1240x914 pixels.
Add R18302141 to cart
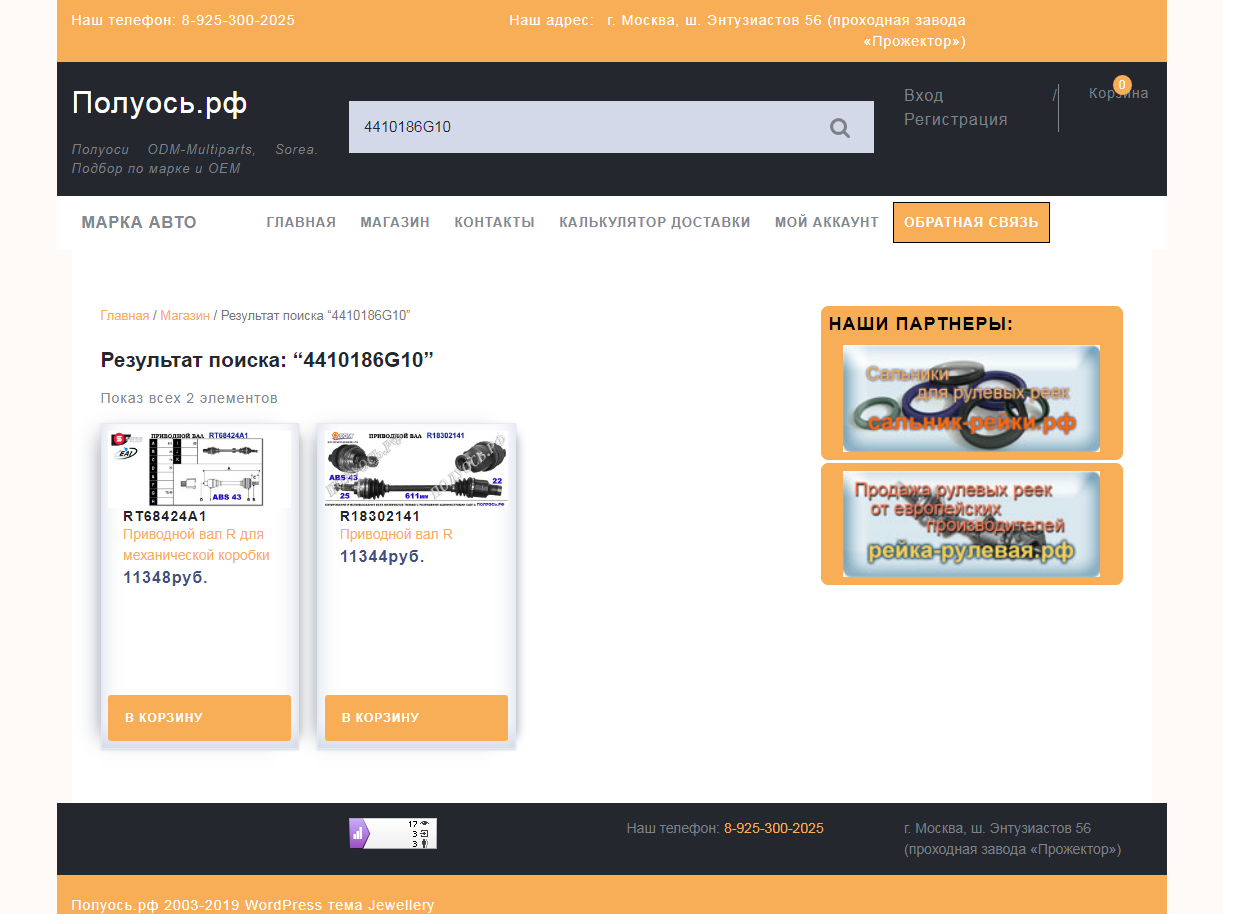[x=416, y=718]
